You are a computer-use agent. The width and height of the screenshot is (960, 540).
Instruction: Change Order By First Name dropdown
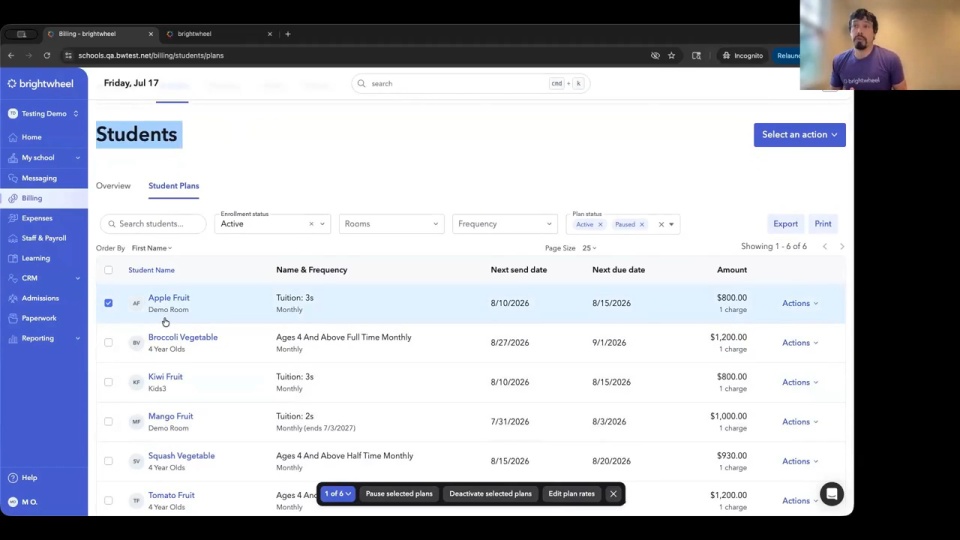[152, 248]
